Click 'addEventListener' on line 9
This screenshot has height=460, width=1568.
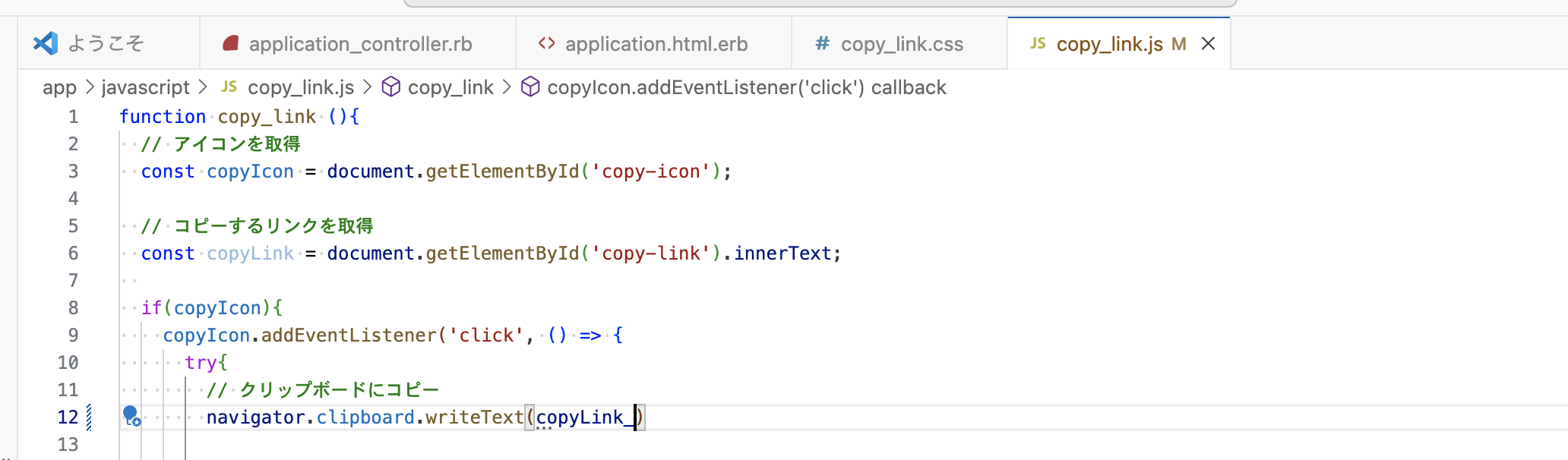[x=349, y=335]
